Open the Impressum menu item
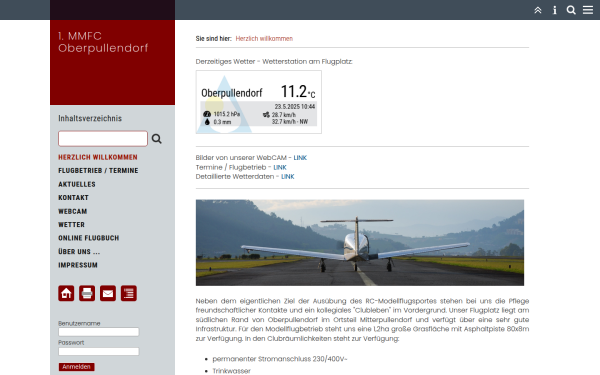This screenshot has width=600, height=375. (78, 265)
